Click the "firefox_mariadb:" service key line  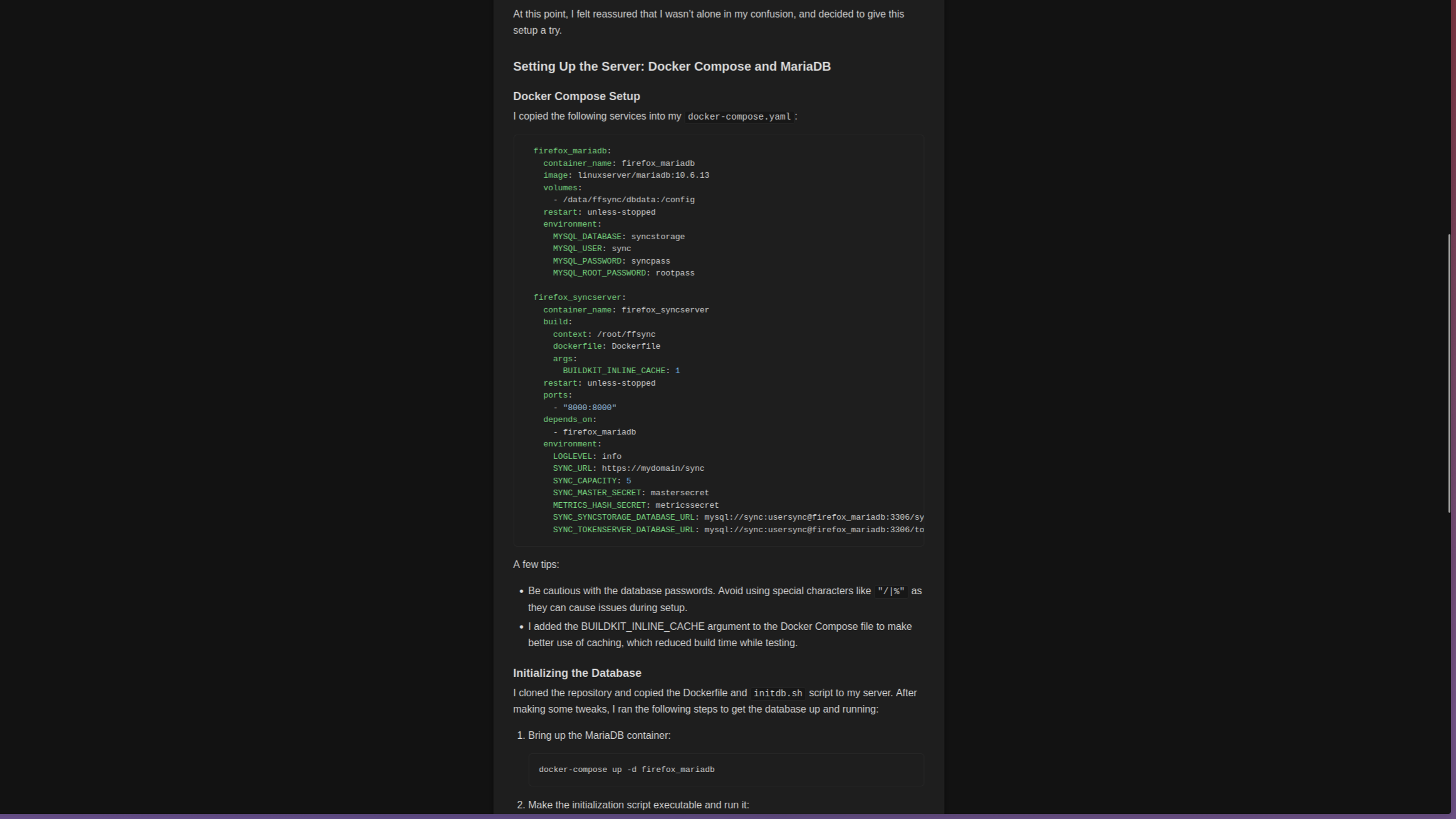click(x=572, y=151)
